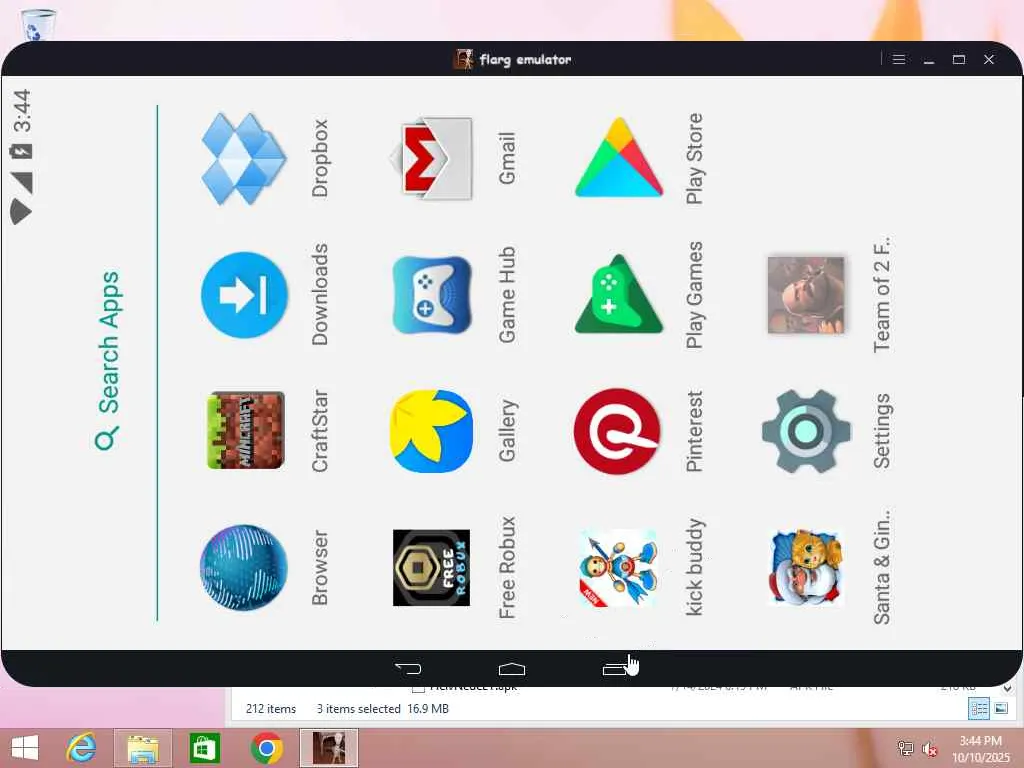Viewport: 1024px width, 768px height.
Task: Switch File Explorer to large icons view
Action: pos(1001,709)
